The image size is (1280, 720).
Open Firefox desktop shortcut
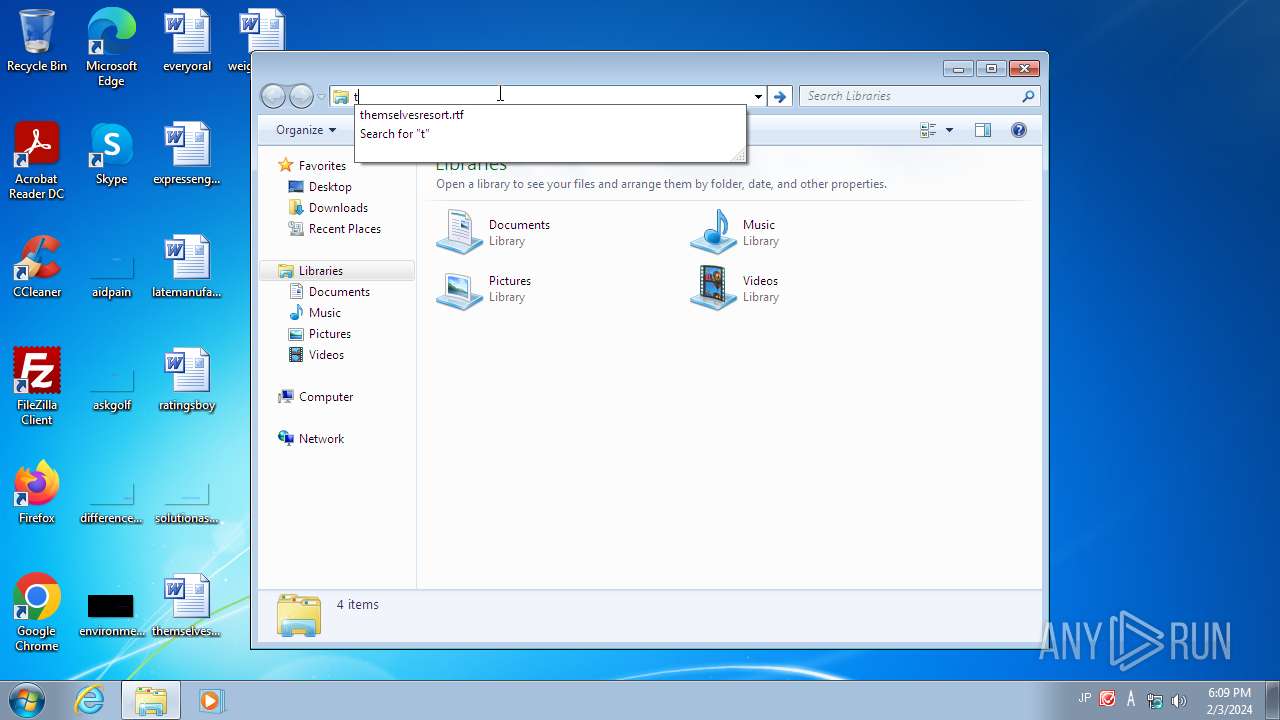tap(37, 493)
